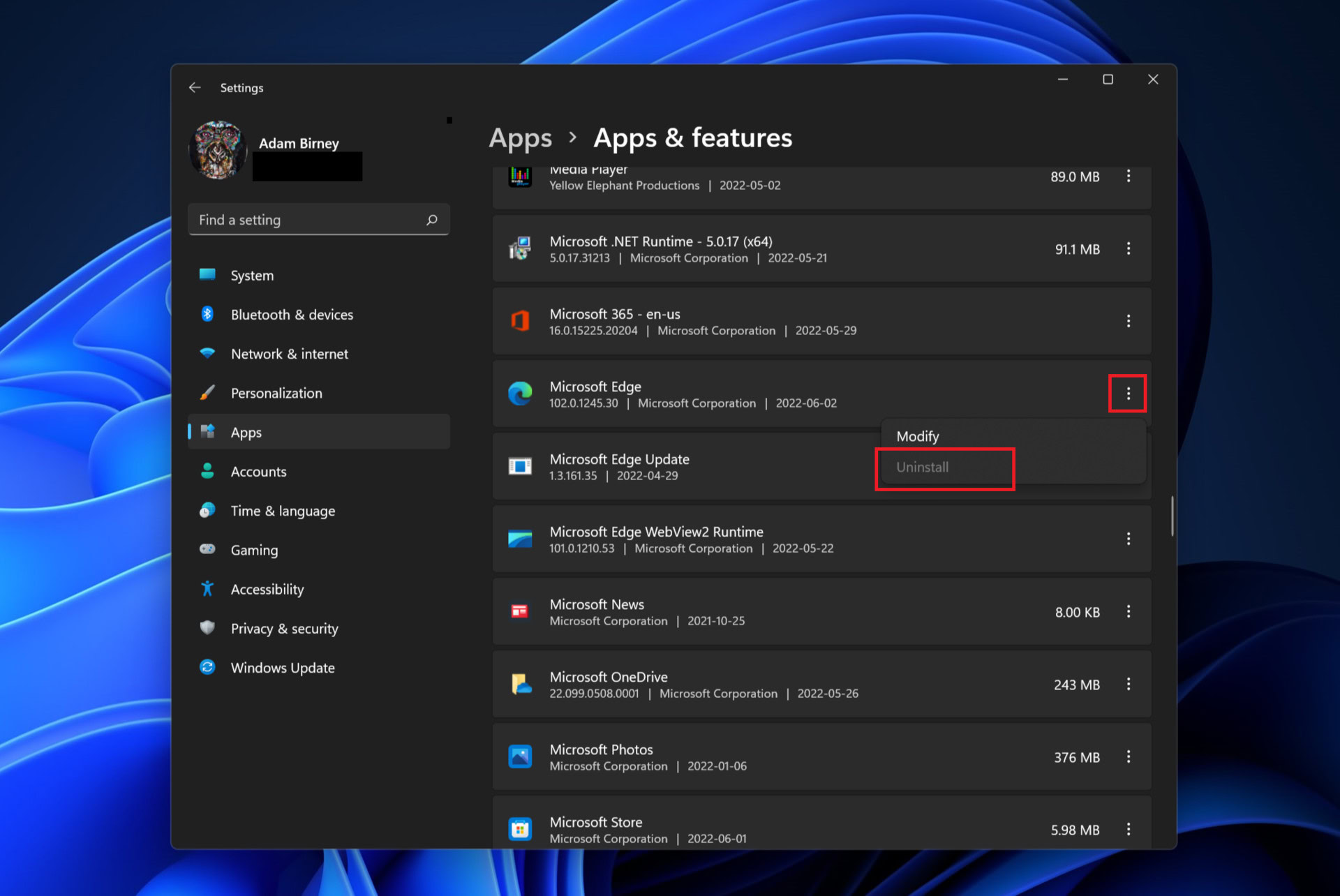Click the Microsoft OneDrive 243 MB size

pos(1077,685)
